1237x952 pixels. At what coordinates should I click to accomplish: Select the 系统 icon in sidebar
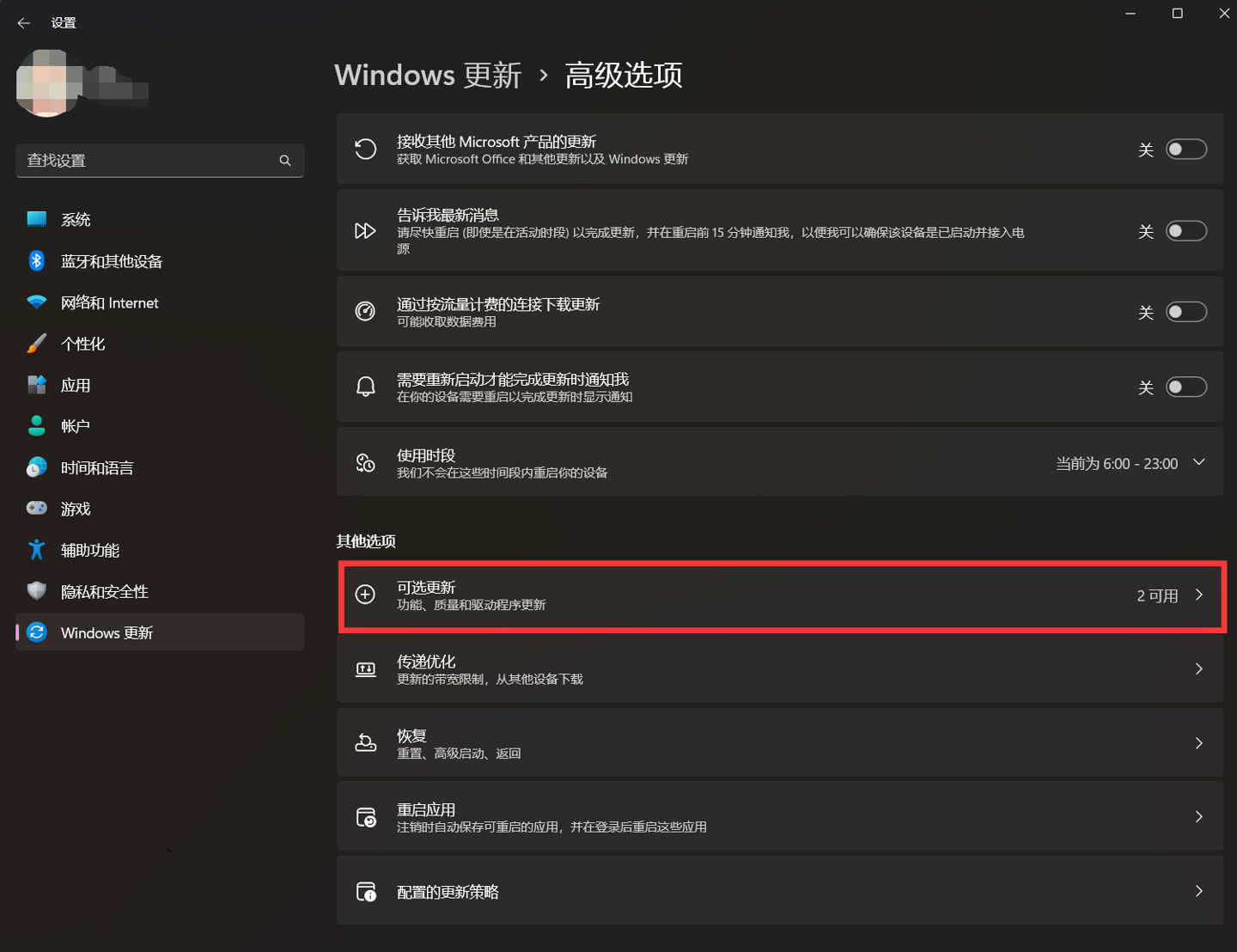[x=37, y=219]
